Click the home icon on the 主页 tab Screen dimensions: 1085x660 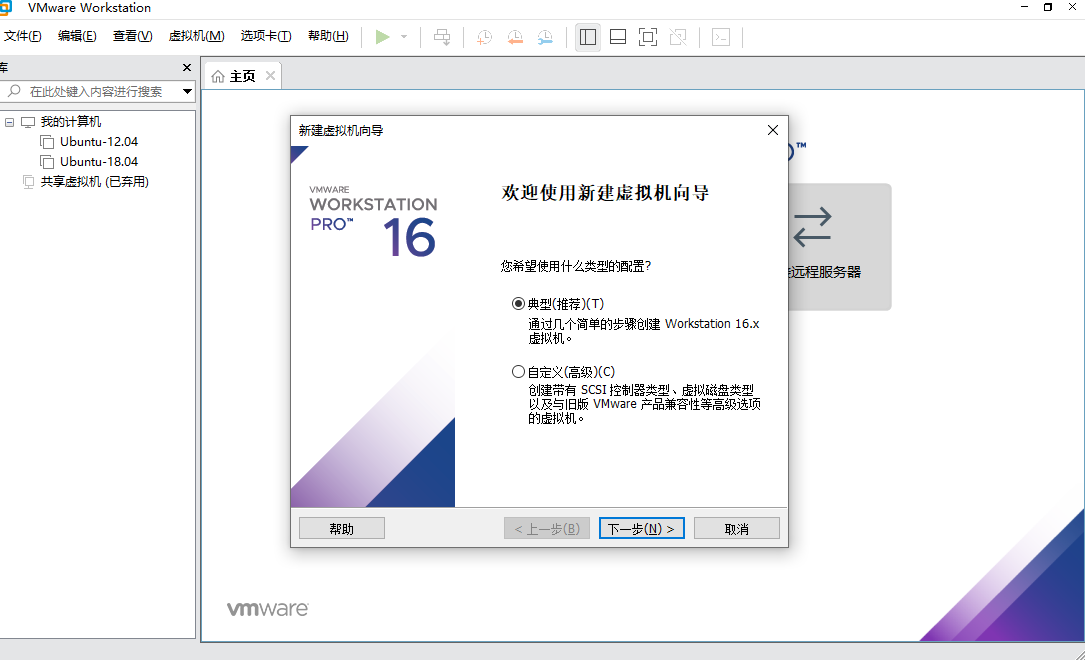[218, 76]
